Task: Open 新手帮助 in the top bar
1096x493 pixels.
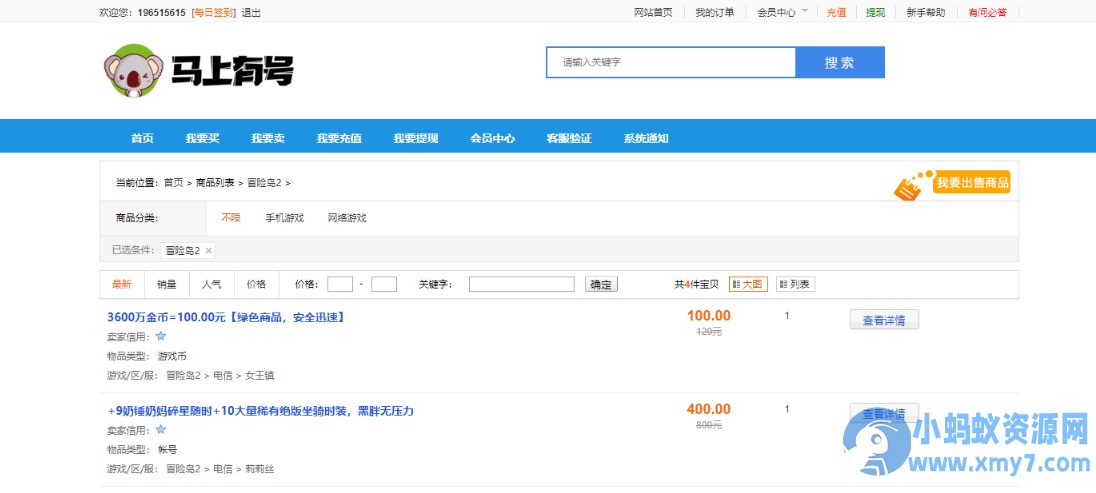Action: tap(925, 13)
